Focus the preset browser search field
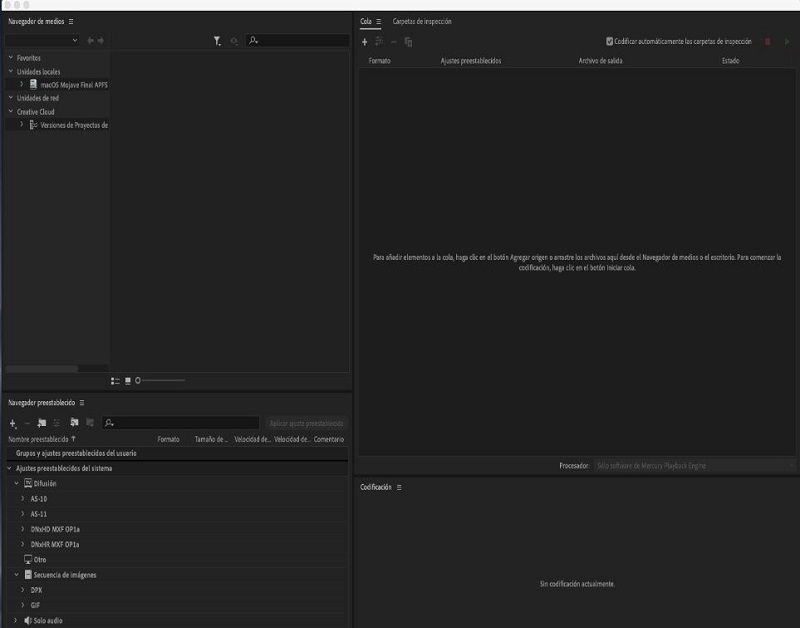Screen dimensions: 800x628 click(x=181, y=423)
